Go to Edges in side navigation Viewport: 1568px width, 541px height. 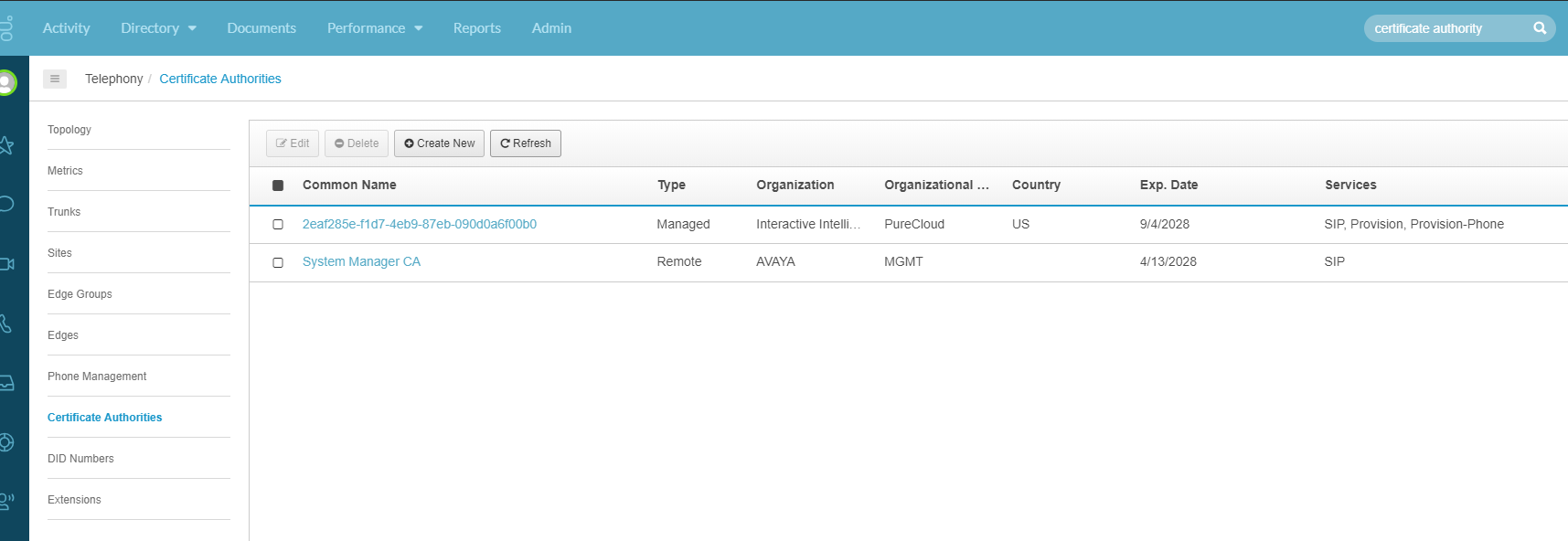(63, 335)
